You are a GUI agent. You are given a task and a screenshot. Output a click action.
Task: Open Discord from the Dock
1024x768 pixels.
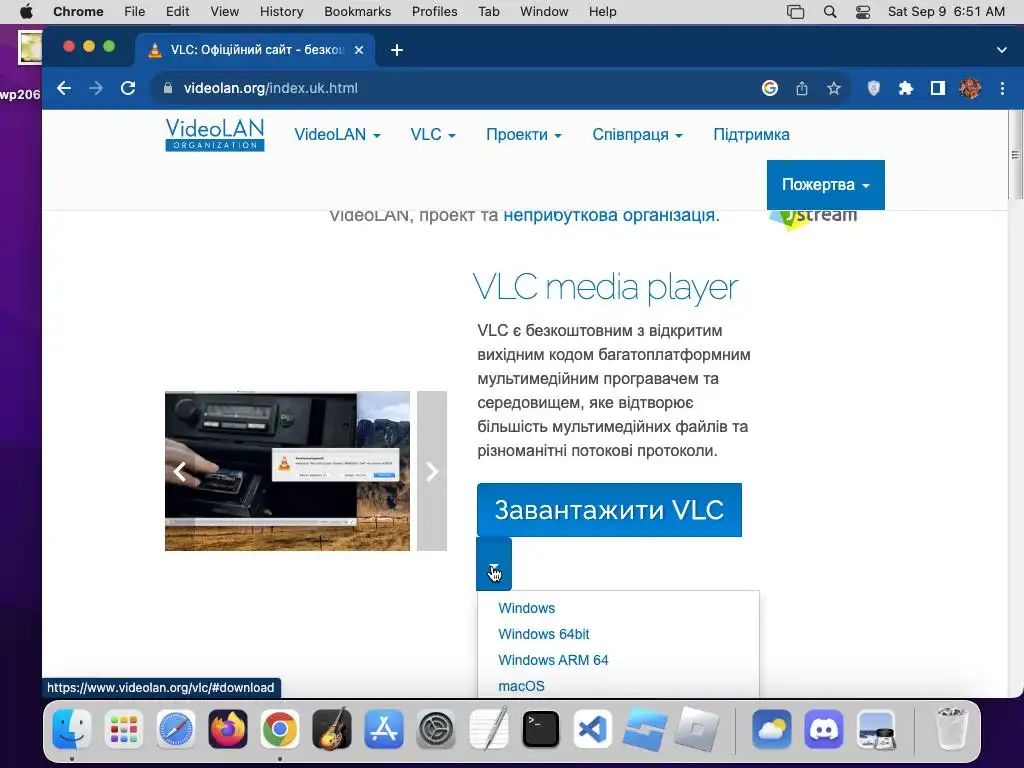point(824,729)
